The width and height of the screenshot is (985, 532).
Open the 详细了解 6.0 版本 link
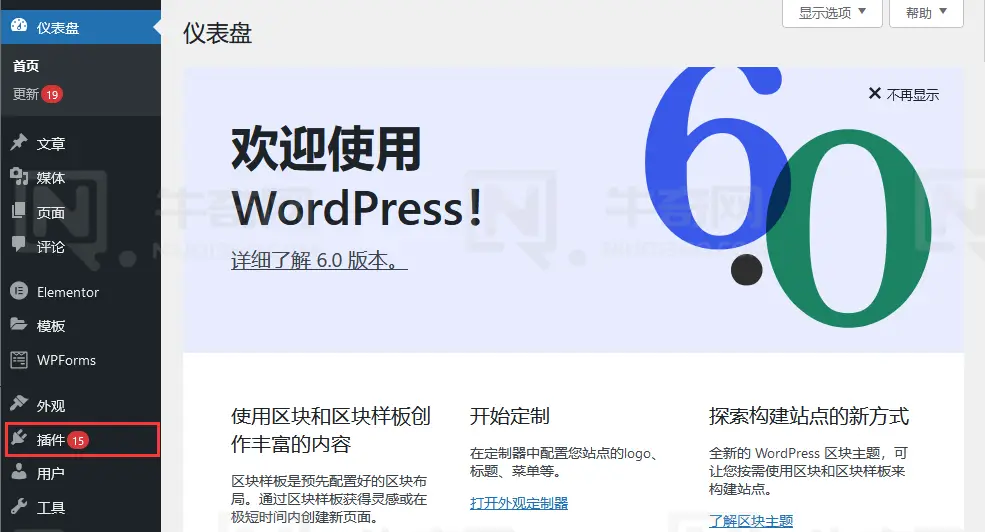[319, 260]
